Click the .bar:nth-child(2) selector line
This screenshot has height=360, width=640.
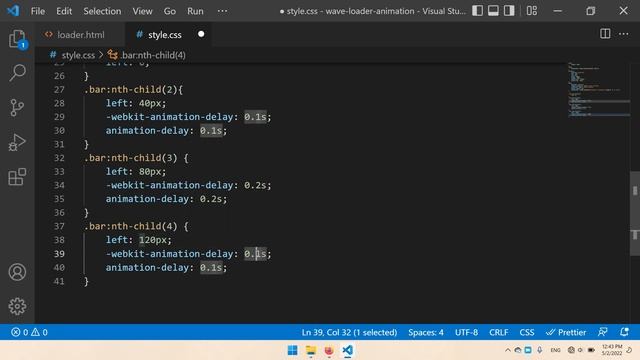click(x=134, y=89)
